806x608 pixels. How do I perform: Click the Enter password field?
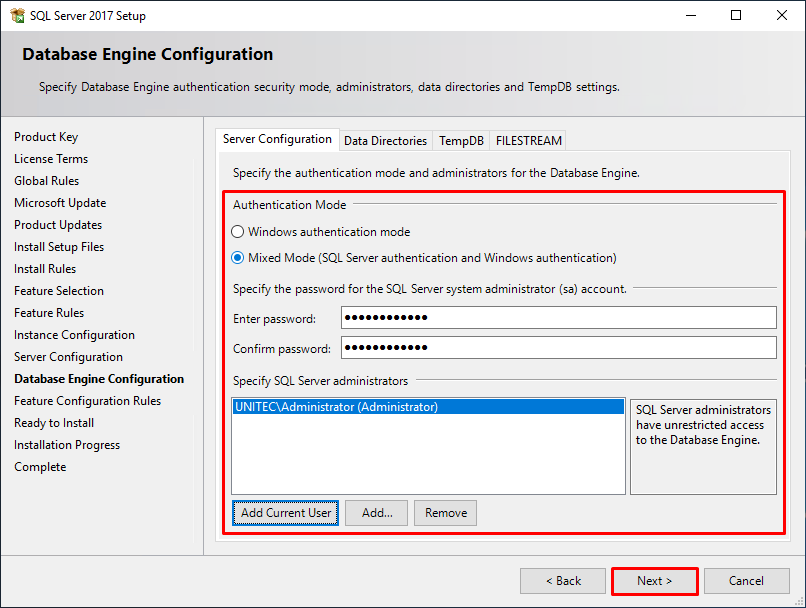point(559,318)
